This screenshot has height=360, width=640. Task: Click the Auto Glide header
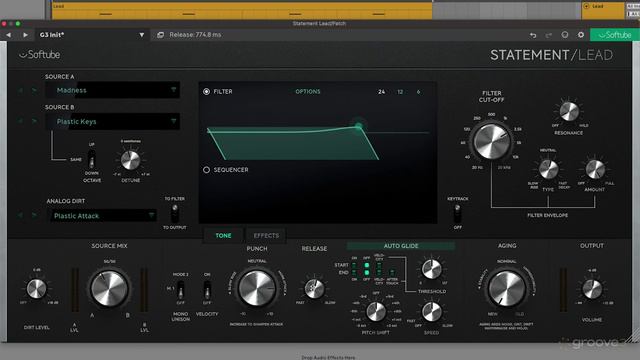click(401, 246)
